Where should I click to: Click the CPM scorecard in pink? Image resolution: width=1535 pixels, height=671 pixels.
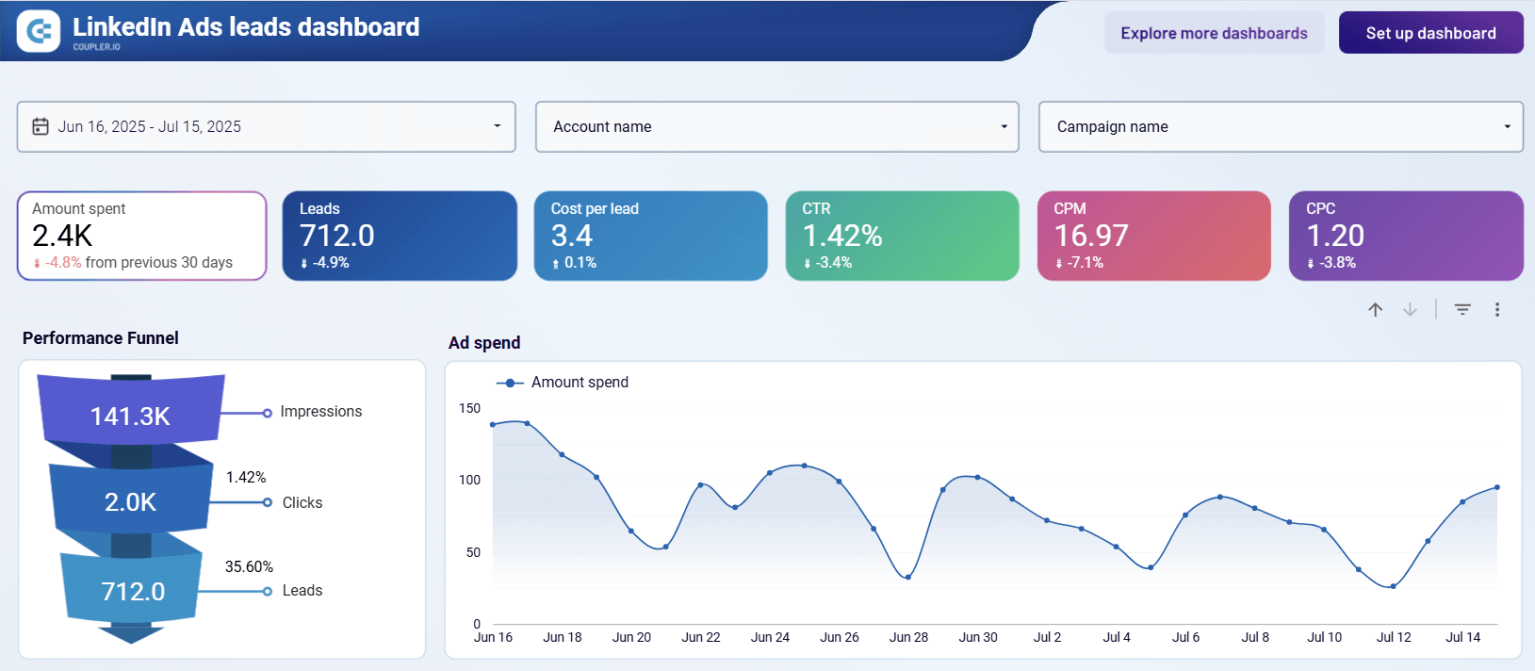click(1154, 236)
